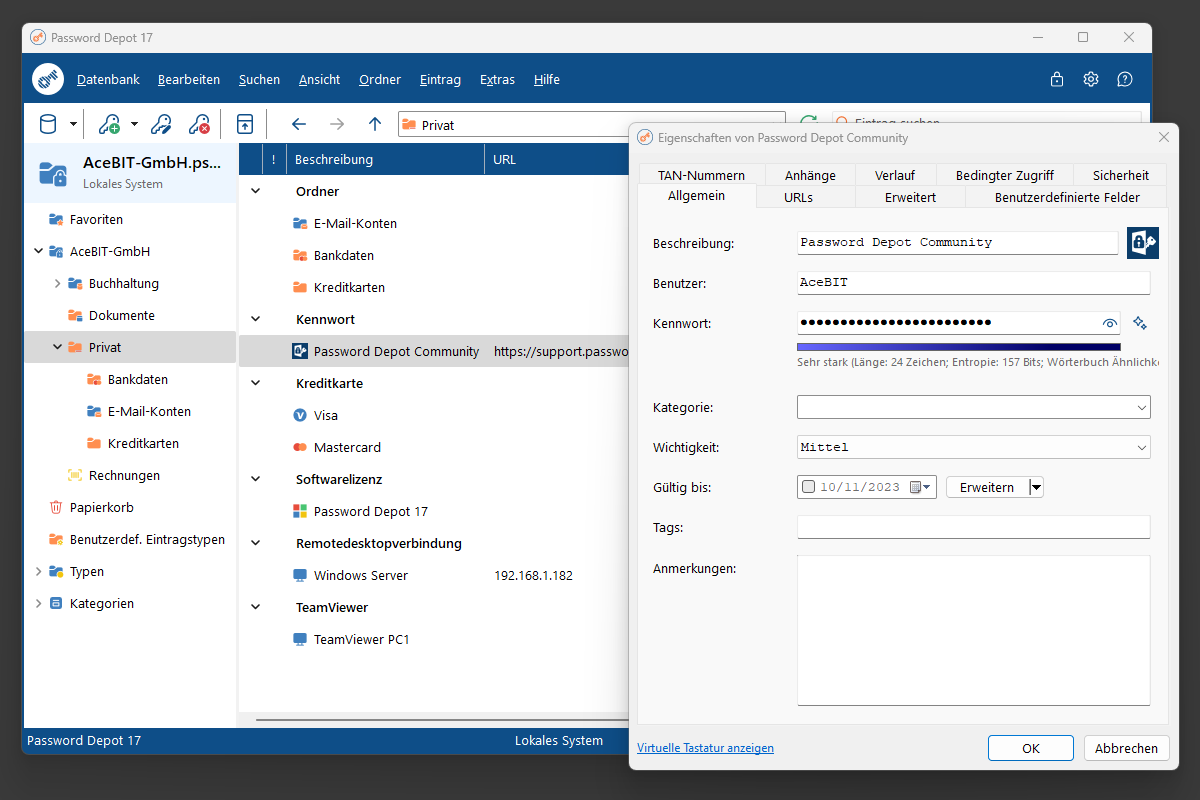Reveal the hidden Kennwort with the eye toggle
This screenshot has height=800, width=1200.
(1110, 323)
